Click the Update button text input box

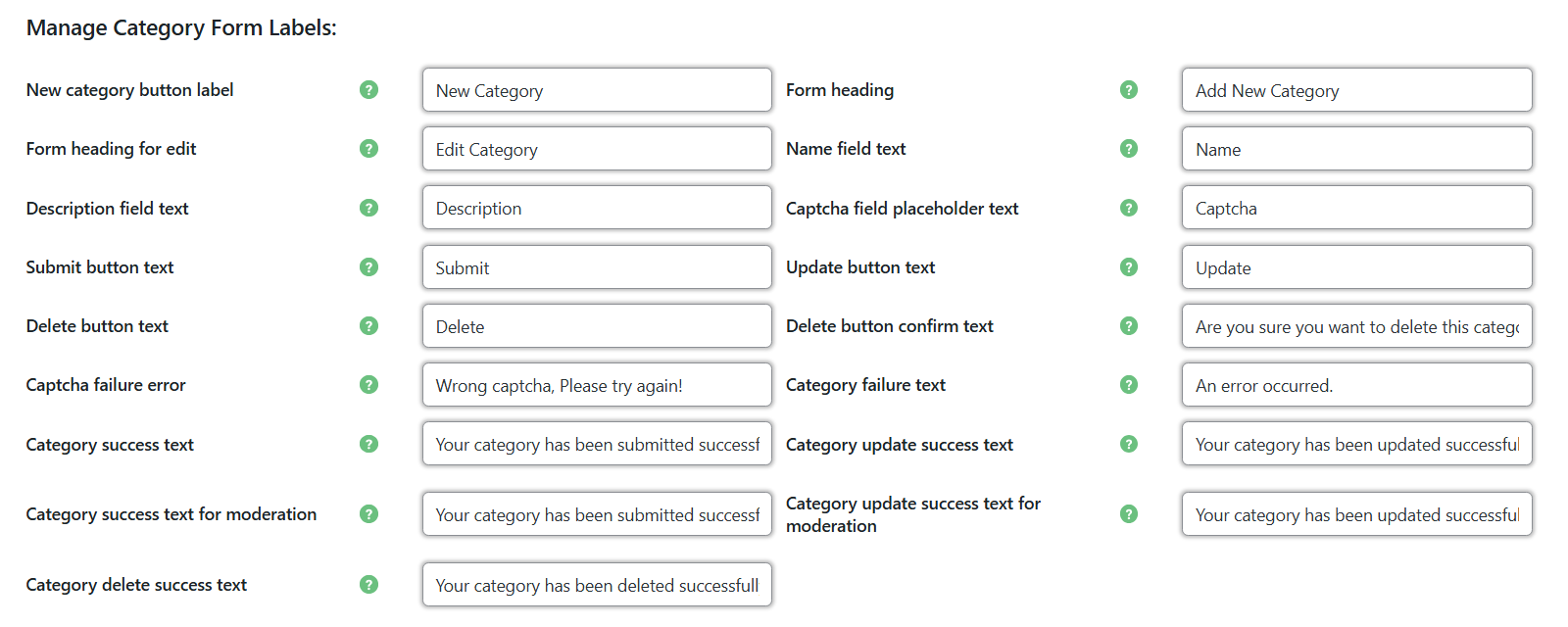pyautogui.click(x=1356, y=266)
